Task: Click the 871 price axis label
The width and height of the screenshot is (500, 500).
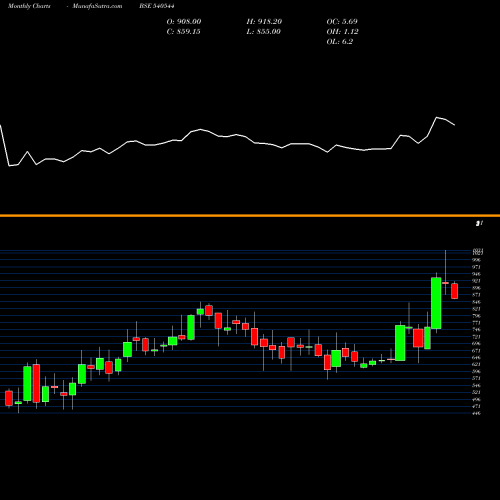Action: point(477,295)
